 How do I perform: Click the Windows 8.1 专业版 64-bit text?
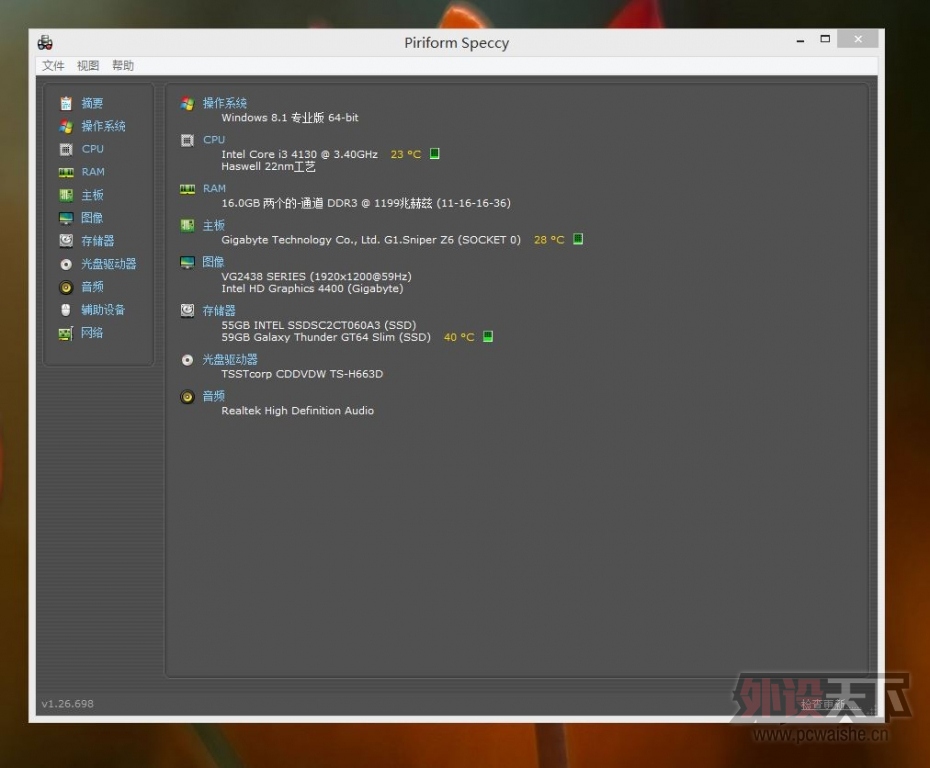point(290,117)
